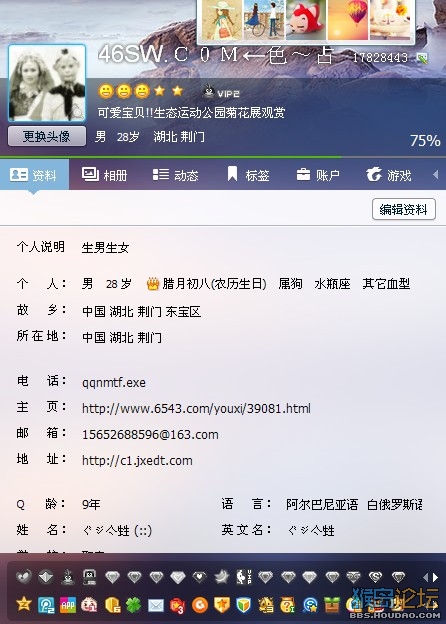Screen dimensions: 446x624
Task: Click the yellow star Qzone icon
Action: (x=23, y=604)
